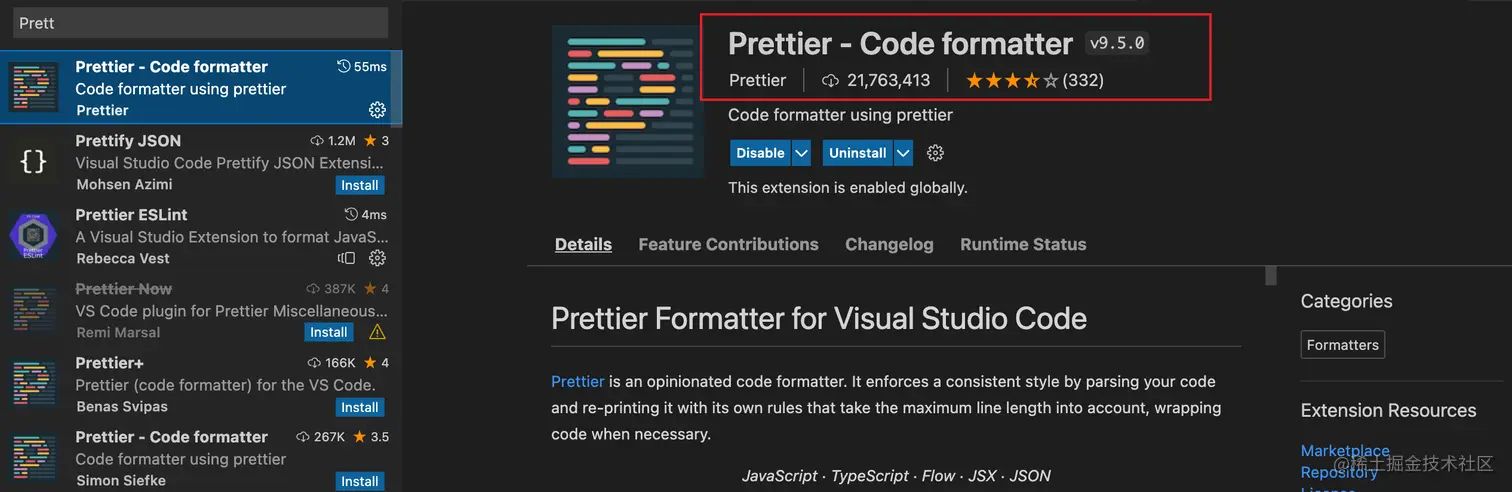Image resolution: width=1512 pixels, height=492 pixels.
Task: Click Prettify JSON star rating 3
Action: click(377, 141)
